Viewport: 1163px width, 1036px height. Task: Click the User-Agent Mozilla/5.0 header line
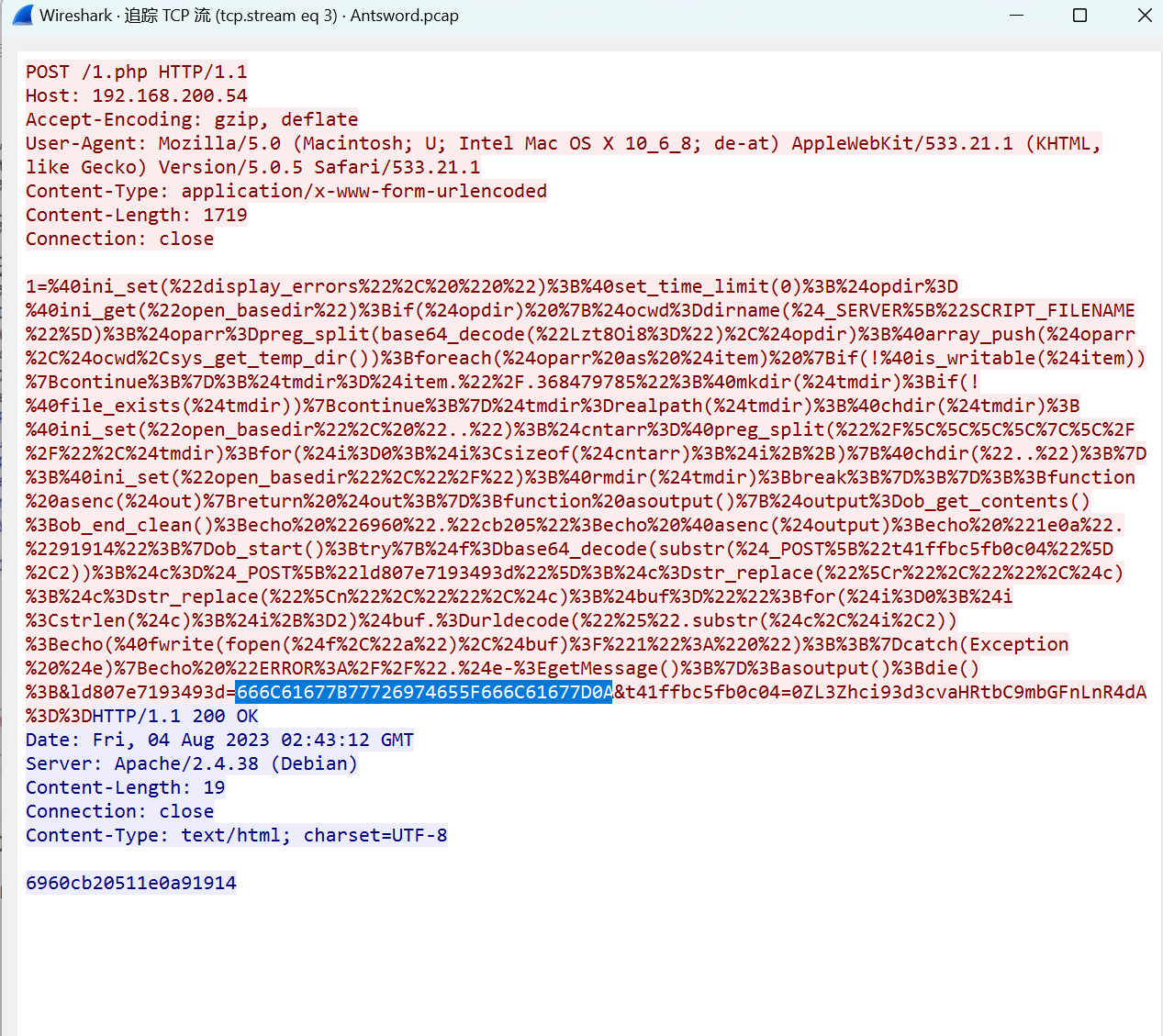tap(564, 143)
